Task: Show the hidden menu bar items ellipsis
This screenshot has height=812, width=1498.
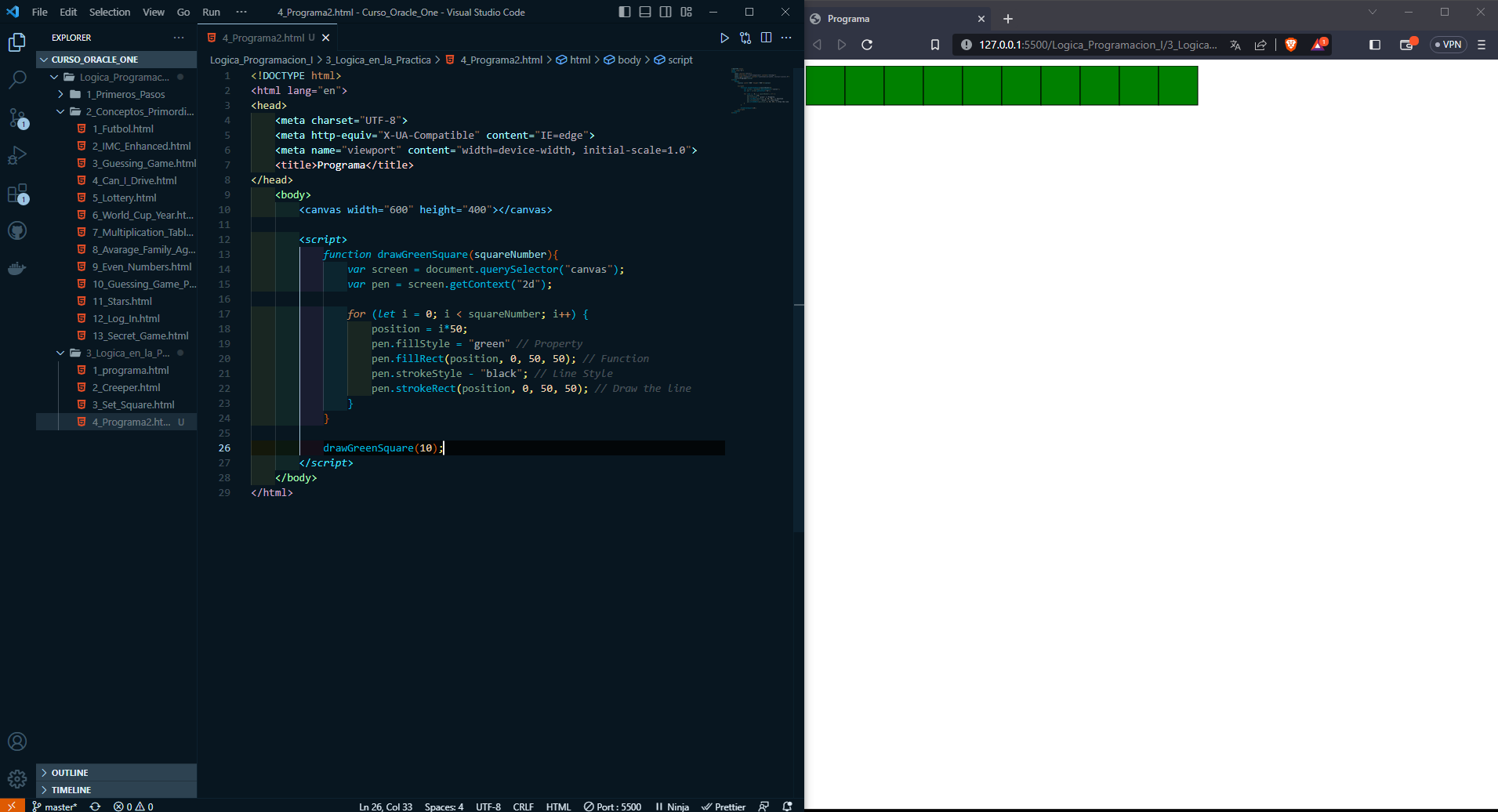Action: [241, 12]
